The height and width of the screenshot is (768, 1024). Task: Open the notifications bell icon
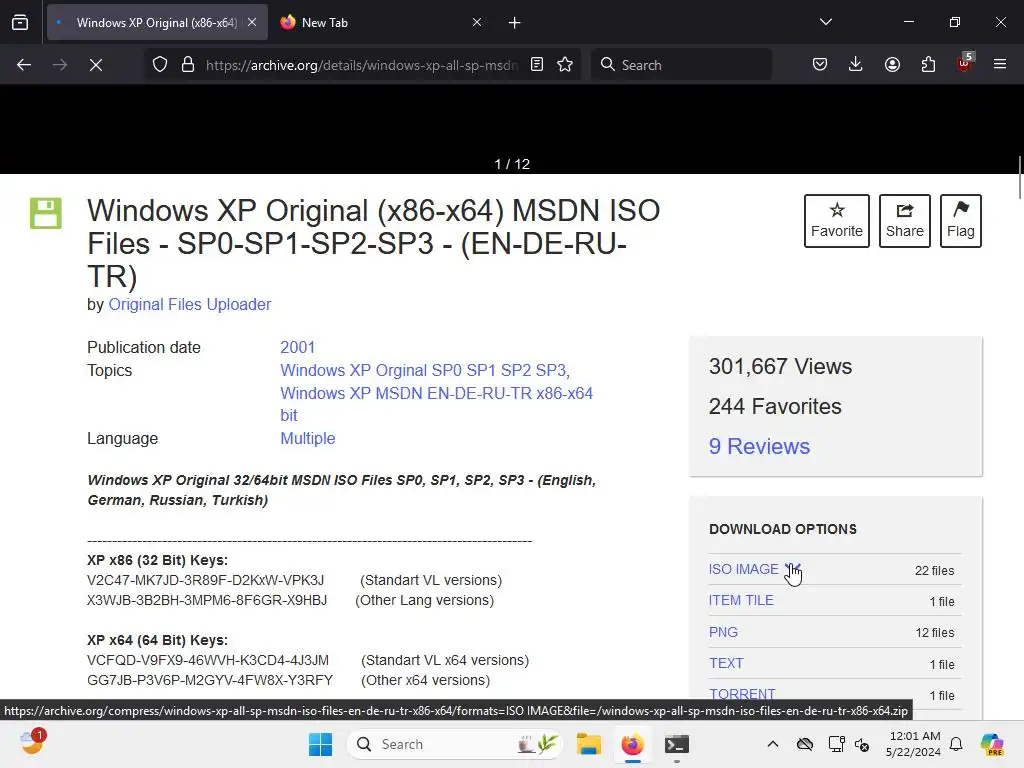tap(956, 744)
